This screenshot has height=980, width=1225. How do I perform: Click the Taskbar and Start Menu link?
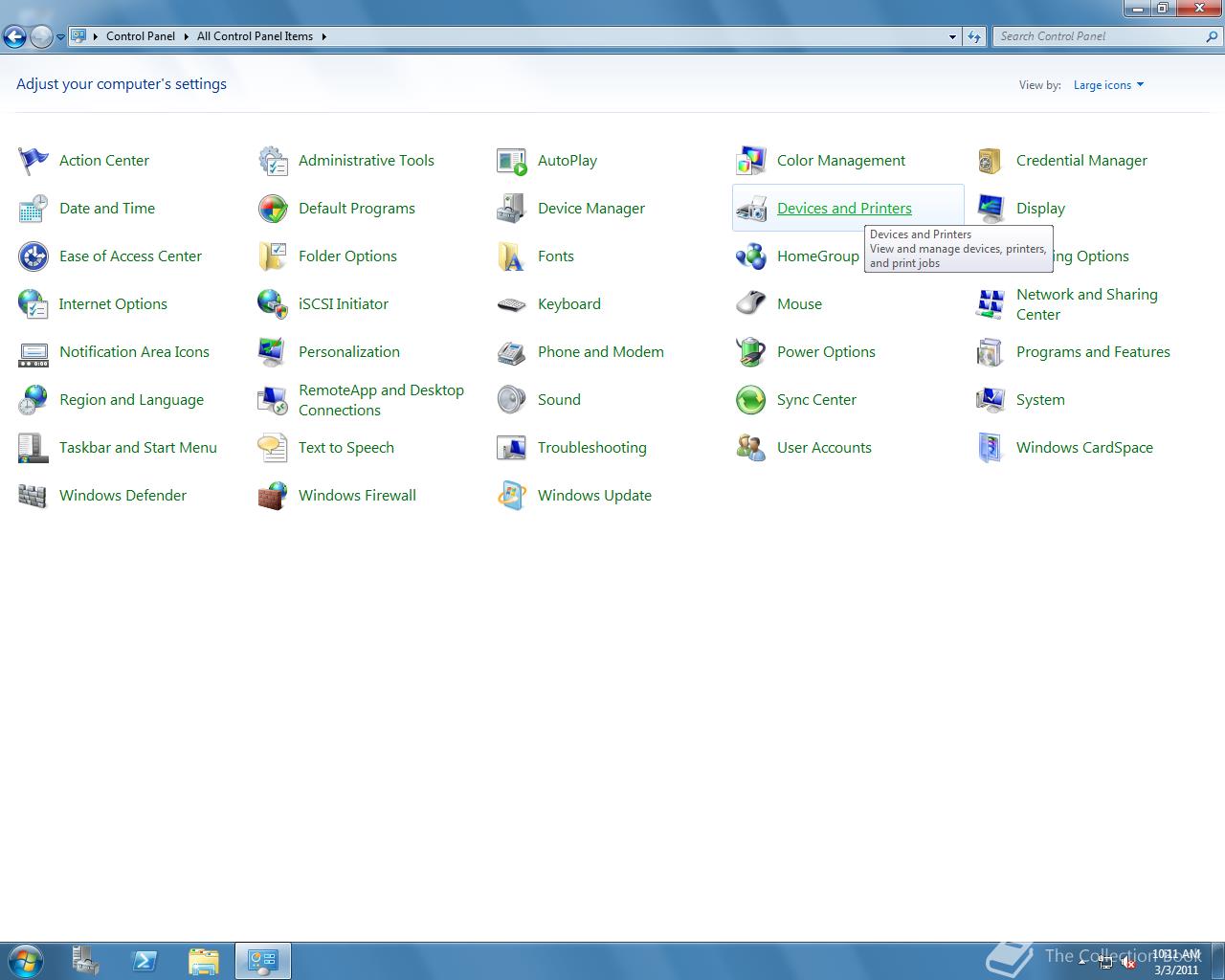point(138,448)
